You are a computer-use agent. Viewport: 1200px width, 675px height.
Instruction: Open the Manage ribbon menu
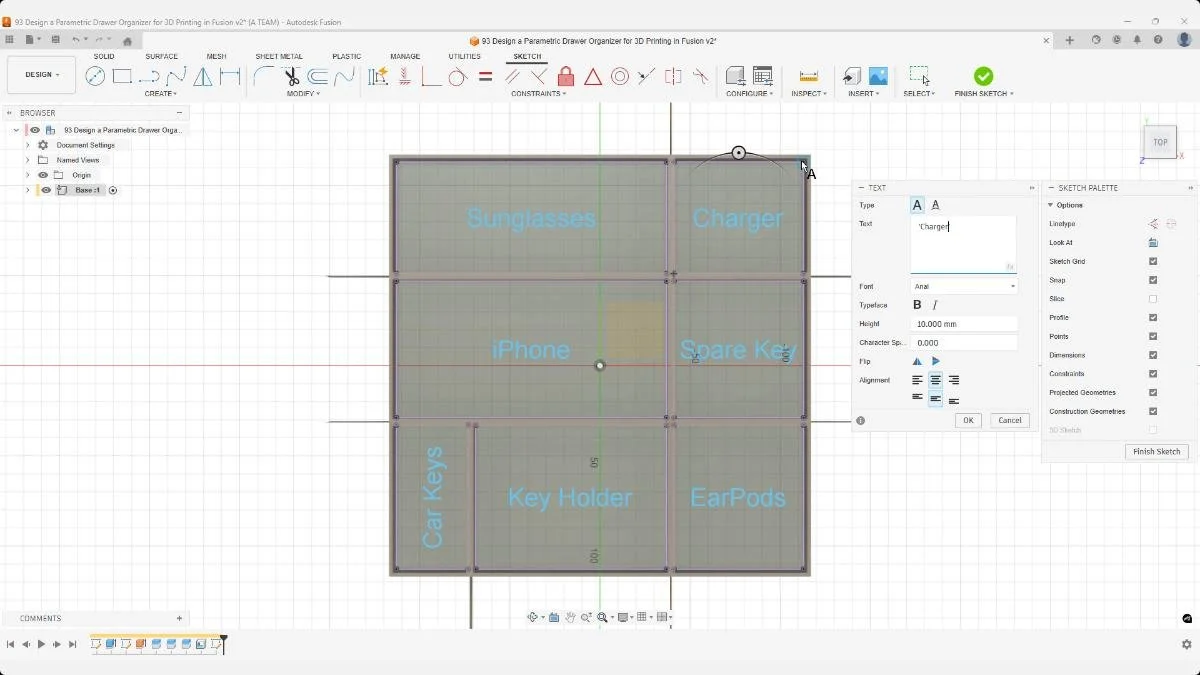(405, 56)
